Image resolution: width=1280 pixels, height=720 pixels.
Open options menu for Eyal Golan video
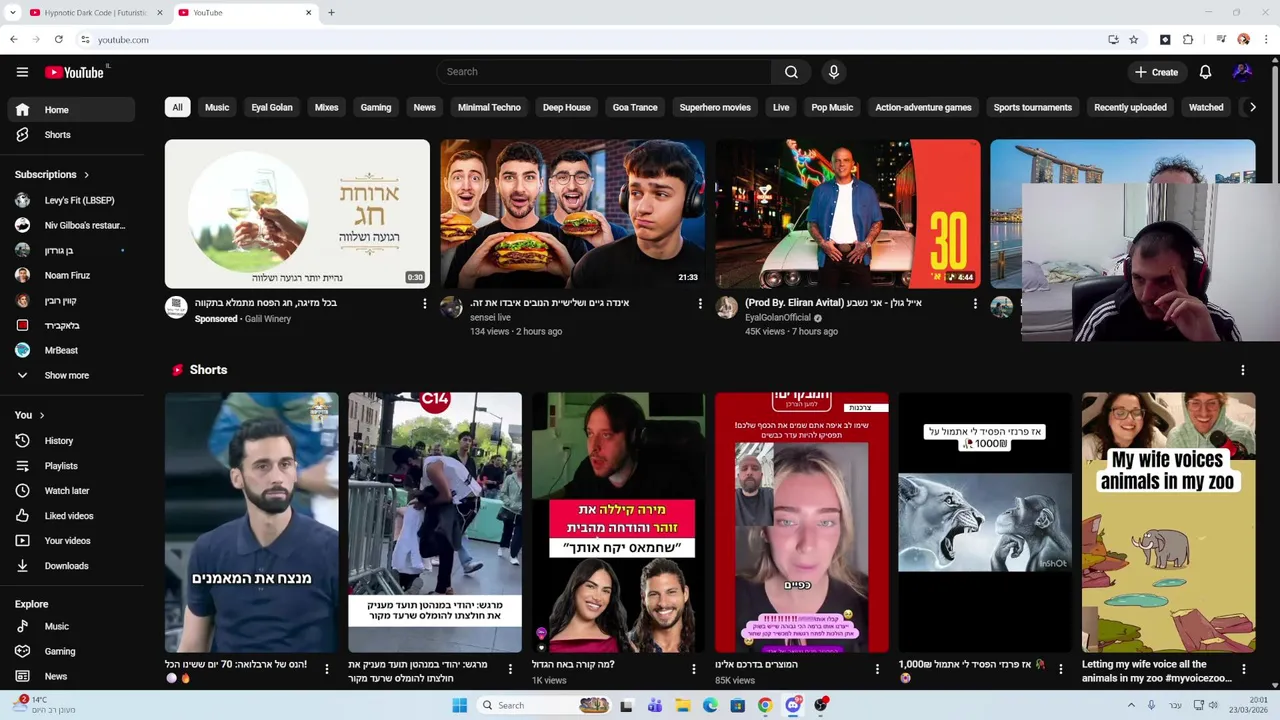[975, 303]
